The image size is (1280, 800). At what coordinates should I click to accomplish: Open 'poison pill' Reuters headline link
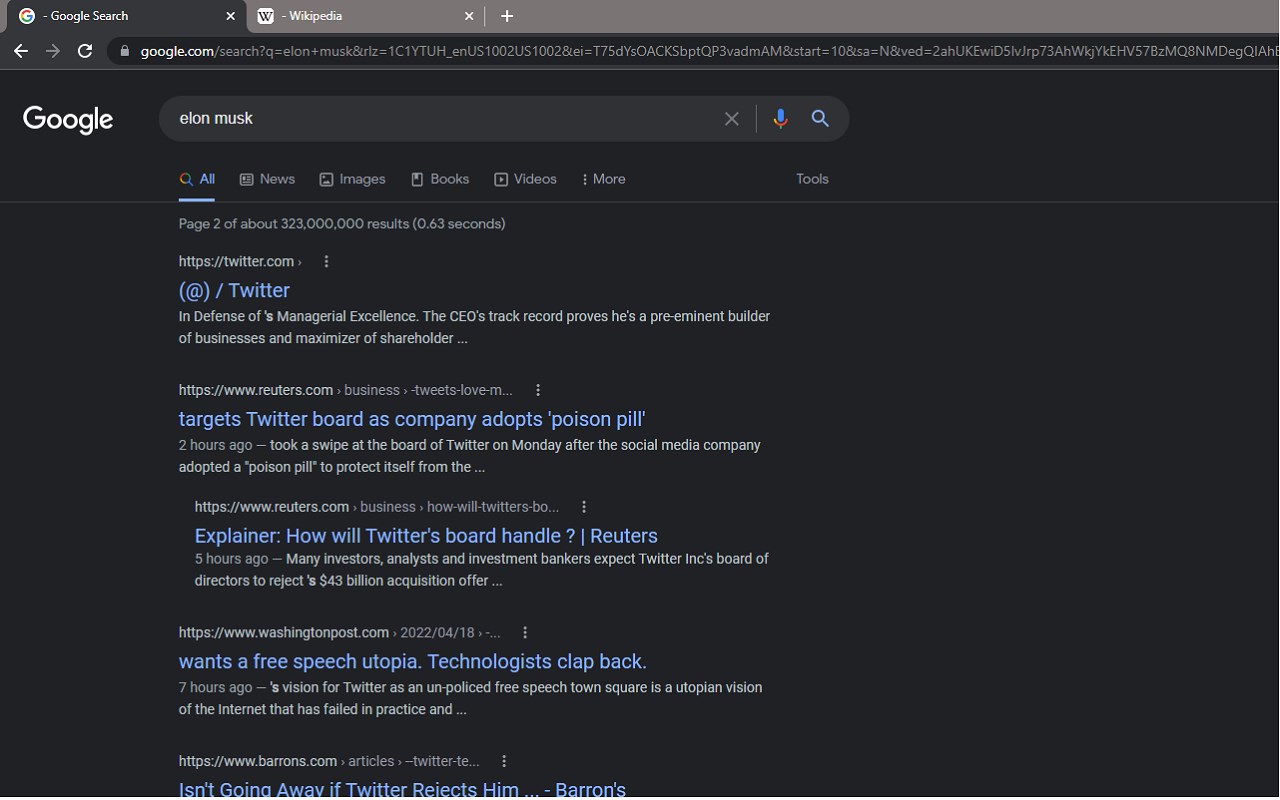coord(412,420)
